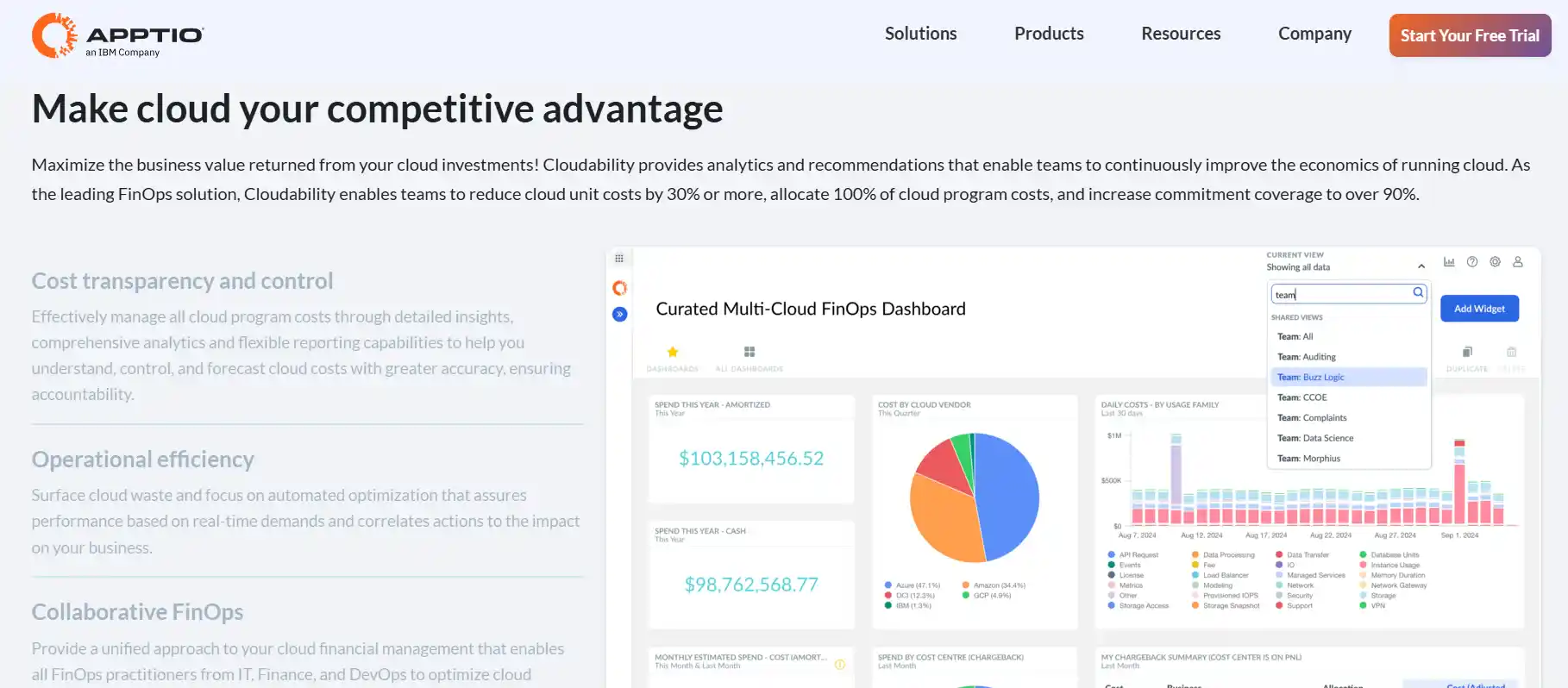Click the 'Storage Snapshot' legend item
Image resolution: width=1568 pixels, height=688 pixels.
pyautogui.click(x=1226, y=606)
